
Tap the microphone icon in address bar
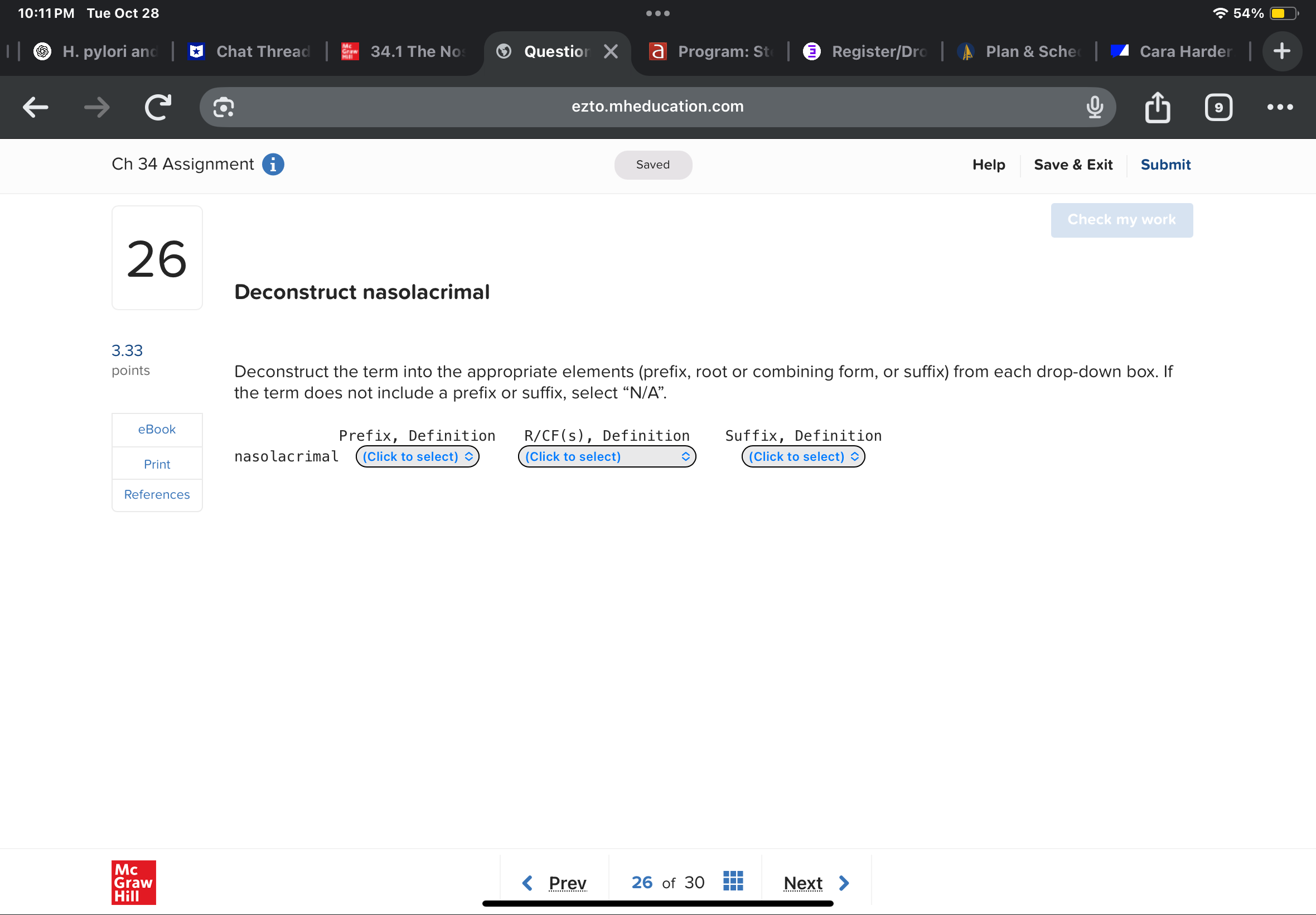click(1094, 107)
